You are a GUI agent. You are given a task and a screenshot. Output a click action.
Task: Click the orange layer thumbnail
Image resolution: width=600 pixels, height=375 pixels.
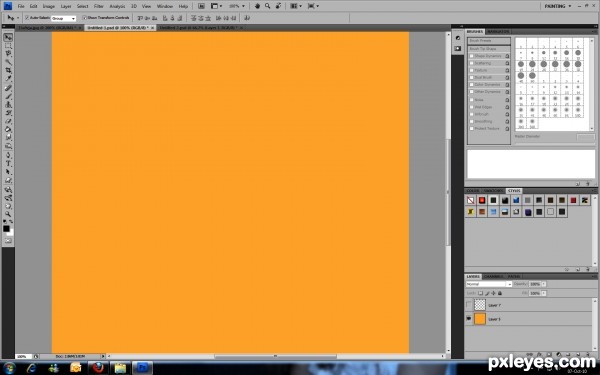[x=480, y=319]
